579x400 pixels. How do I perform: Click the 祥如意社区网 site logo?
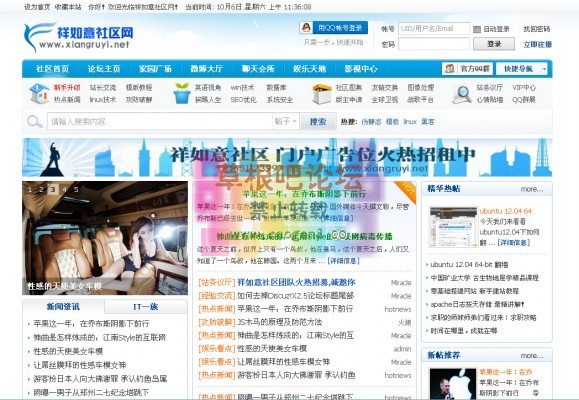(x=78, y=37)
